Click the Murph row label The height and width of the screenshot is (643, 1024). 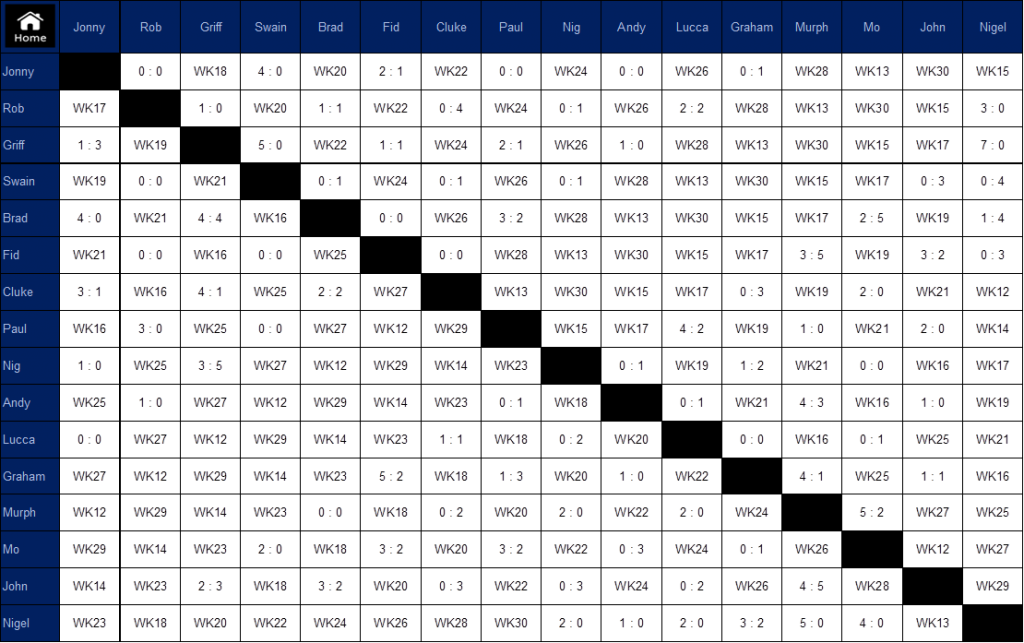coord(30,512)
